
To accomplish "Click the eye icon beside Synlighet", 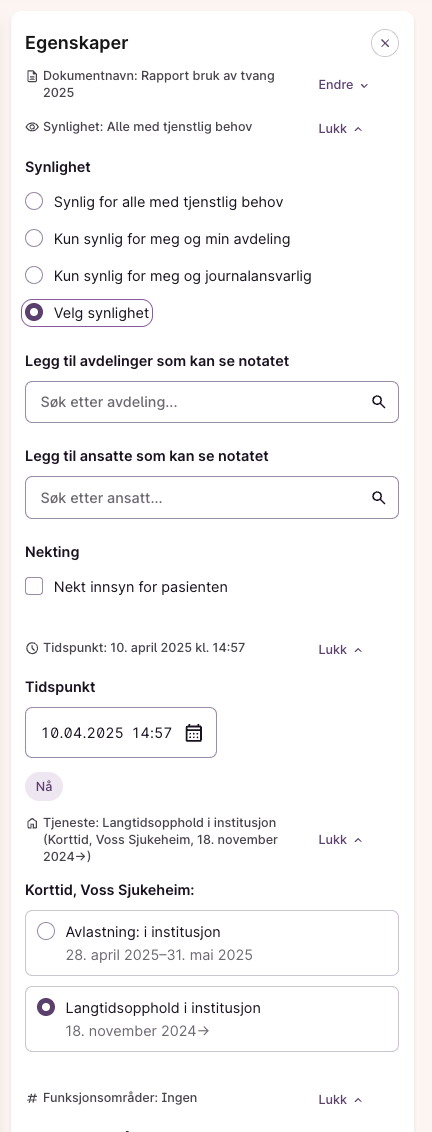I will pyautogui.click(x=32, y=127).
